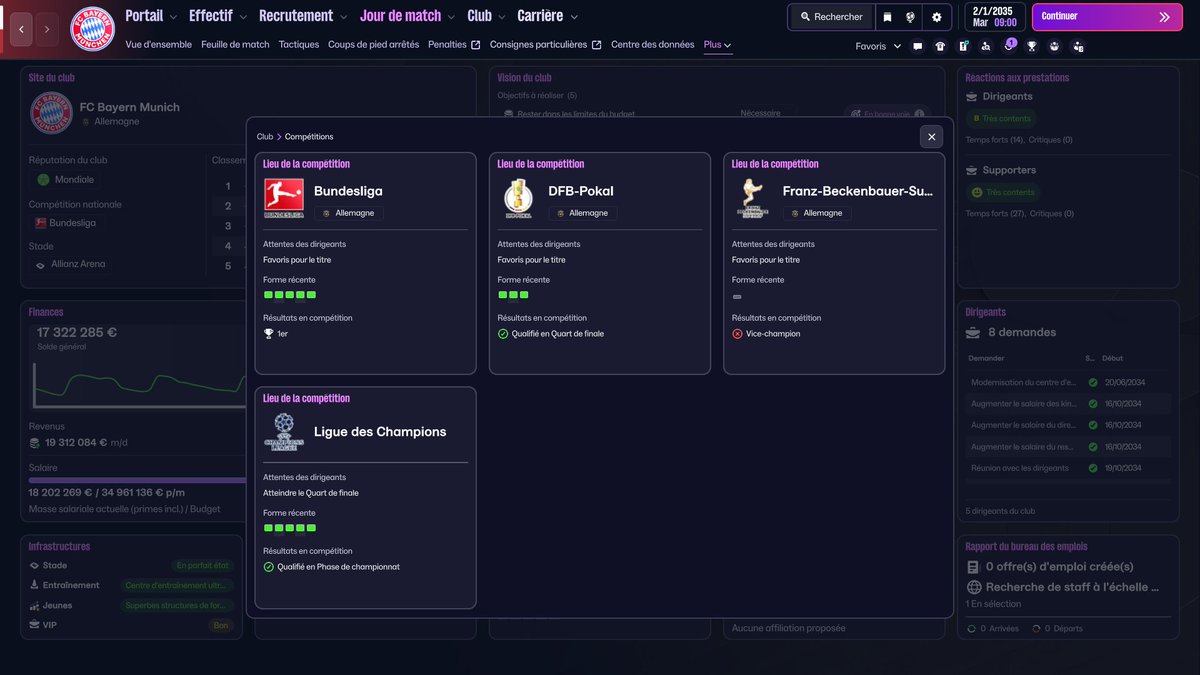The height and width of the screenshot is (675, 1200).
Task: Open the shortcut icon with notification badge 1
Action: (x=1009, y=46)
